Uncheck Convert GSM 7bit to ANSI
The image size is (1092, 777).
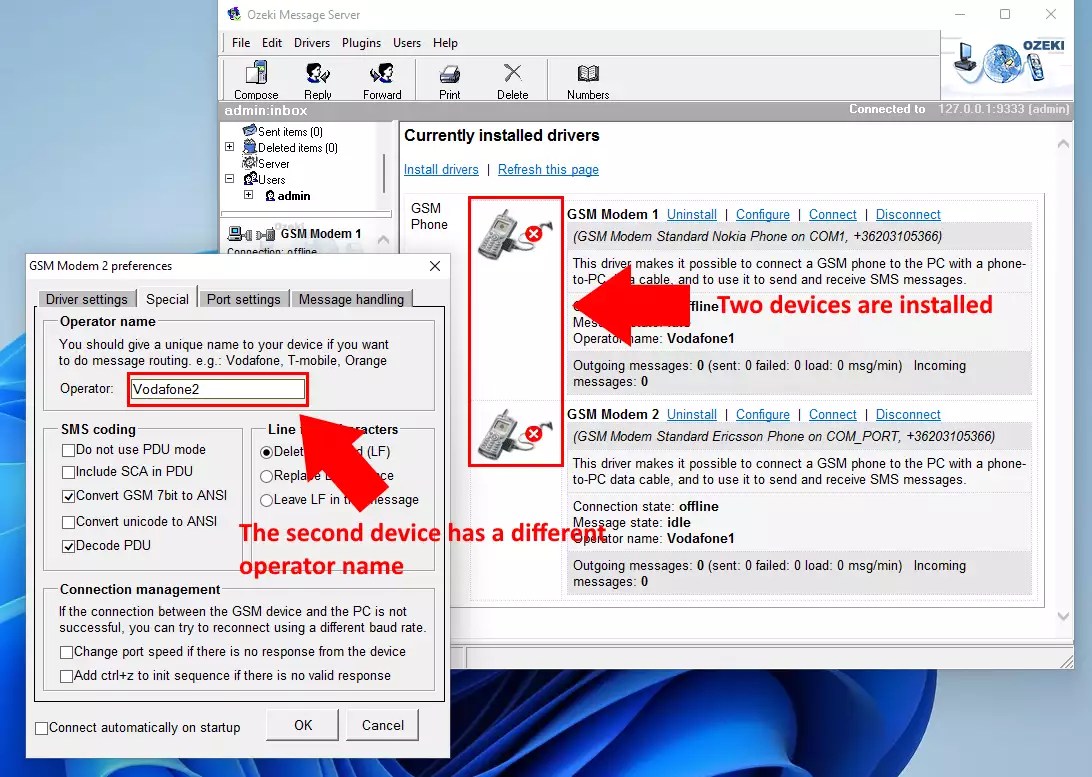point(68,496)
